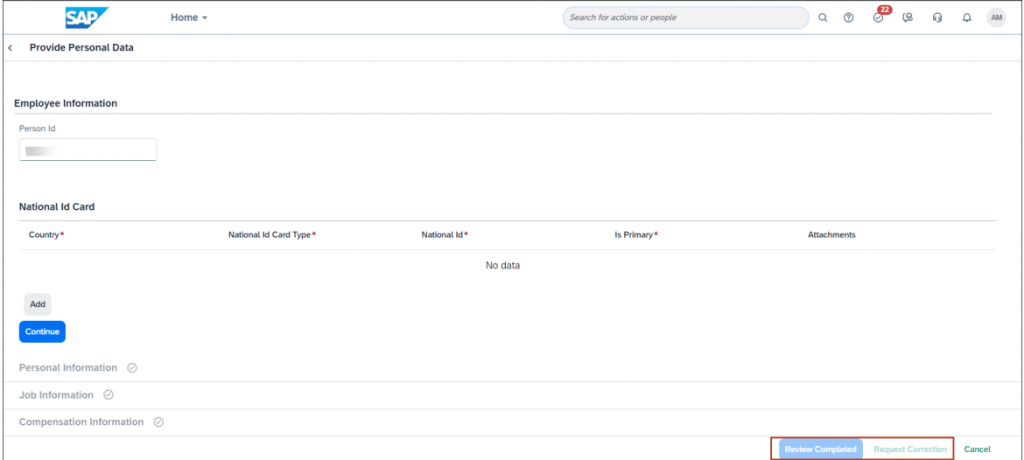Click the Provide Personal Data title

82,48
